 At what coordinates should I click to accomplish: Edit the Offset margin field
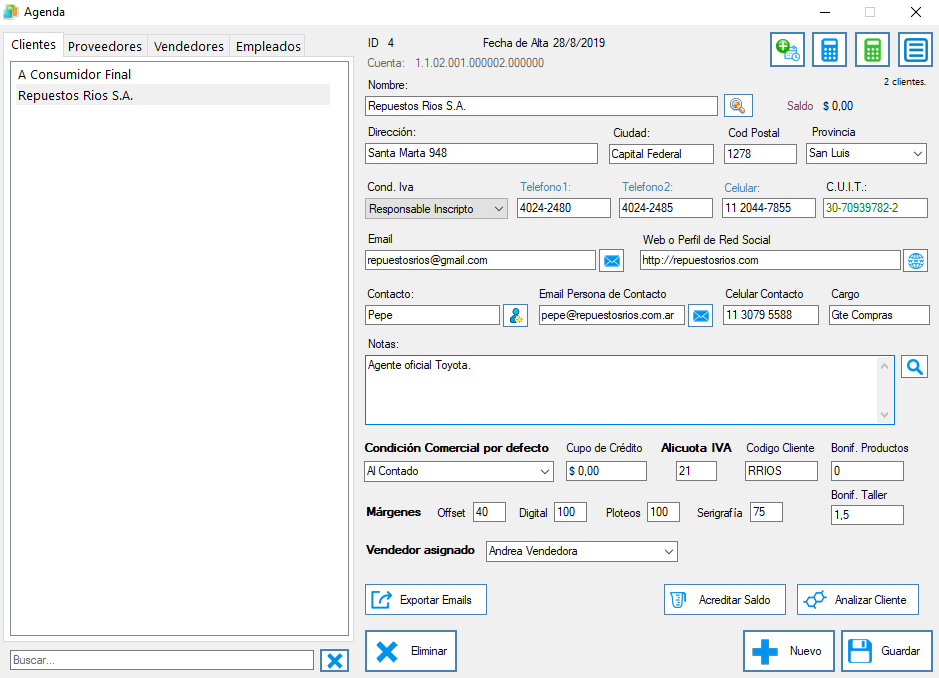489,512
